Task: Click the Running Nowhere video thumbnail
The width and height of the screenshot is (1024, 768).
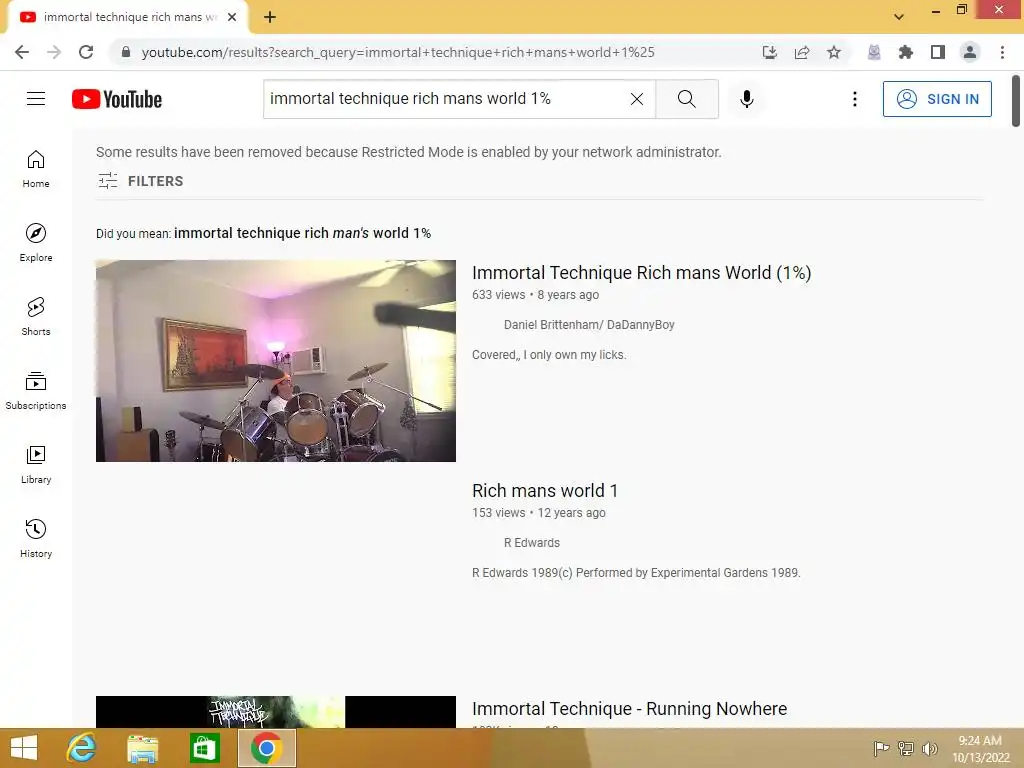Action: pyautogui.click(x=276, y=712)
